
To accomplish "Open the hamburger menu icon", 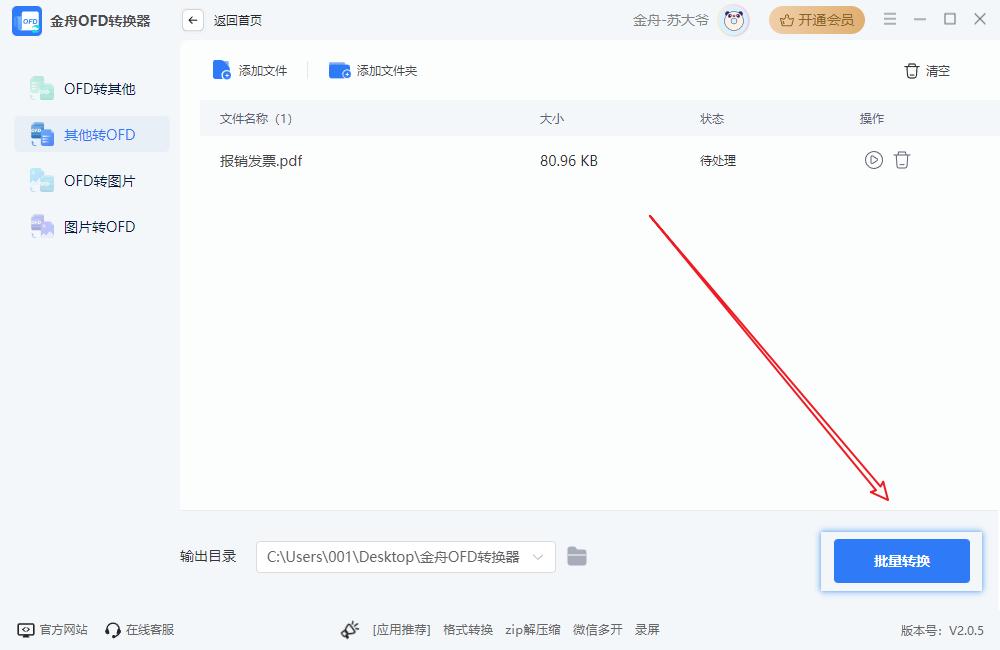I will 890,20.
